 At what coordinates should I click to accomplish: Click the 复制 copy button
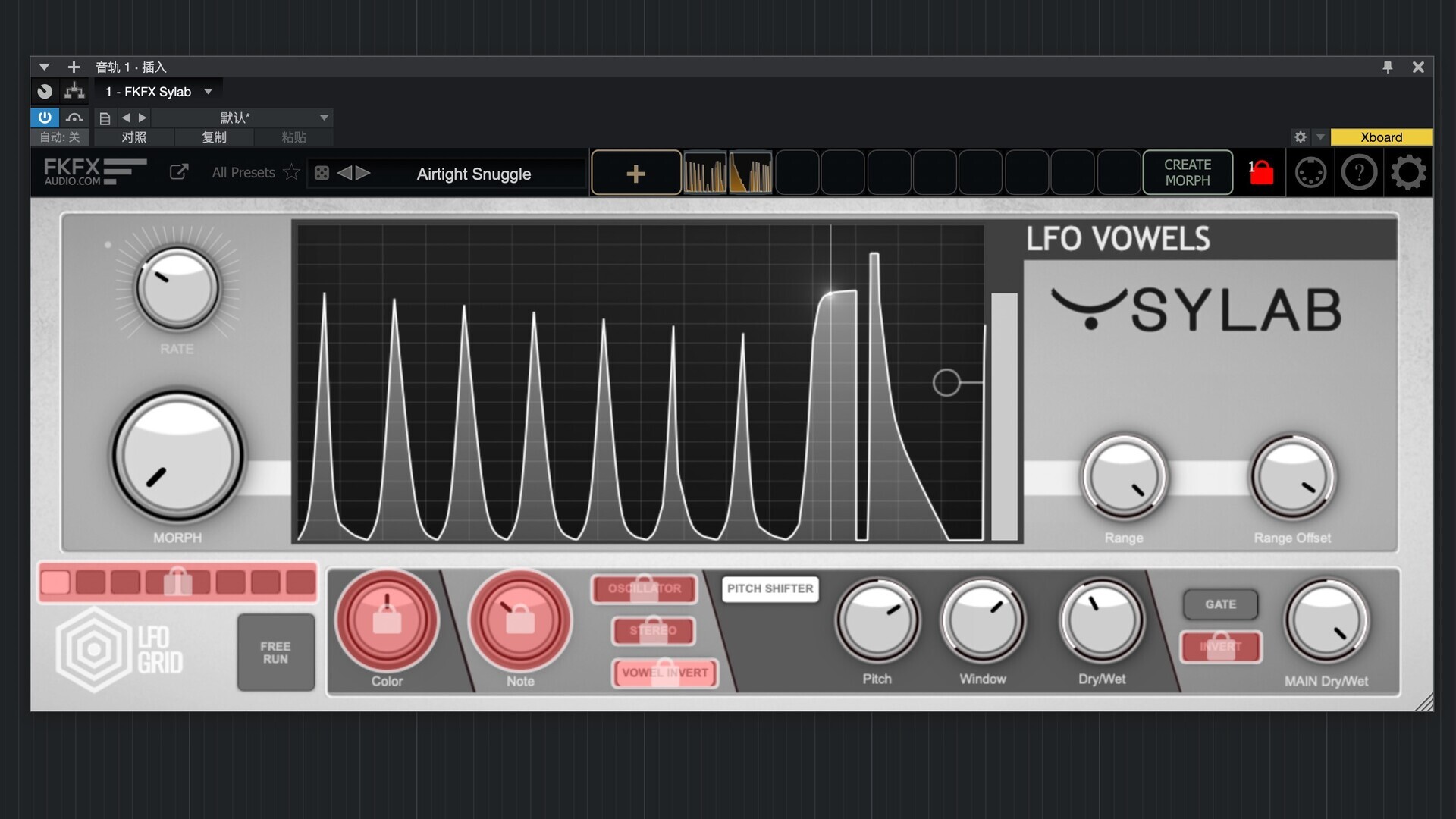[x=214, y=137]
